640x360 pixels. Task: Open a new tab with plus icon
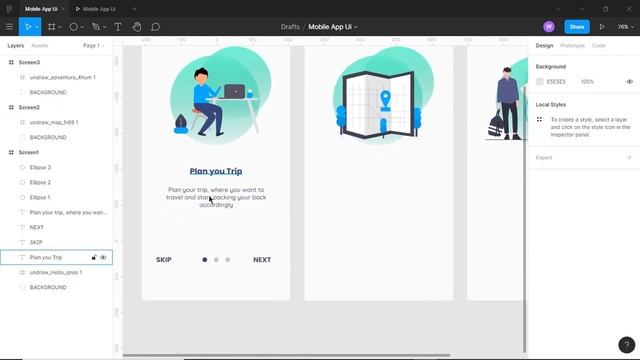tap(134, 9)
